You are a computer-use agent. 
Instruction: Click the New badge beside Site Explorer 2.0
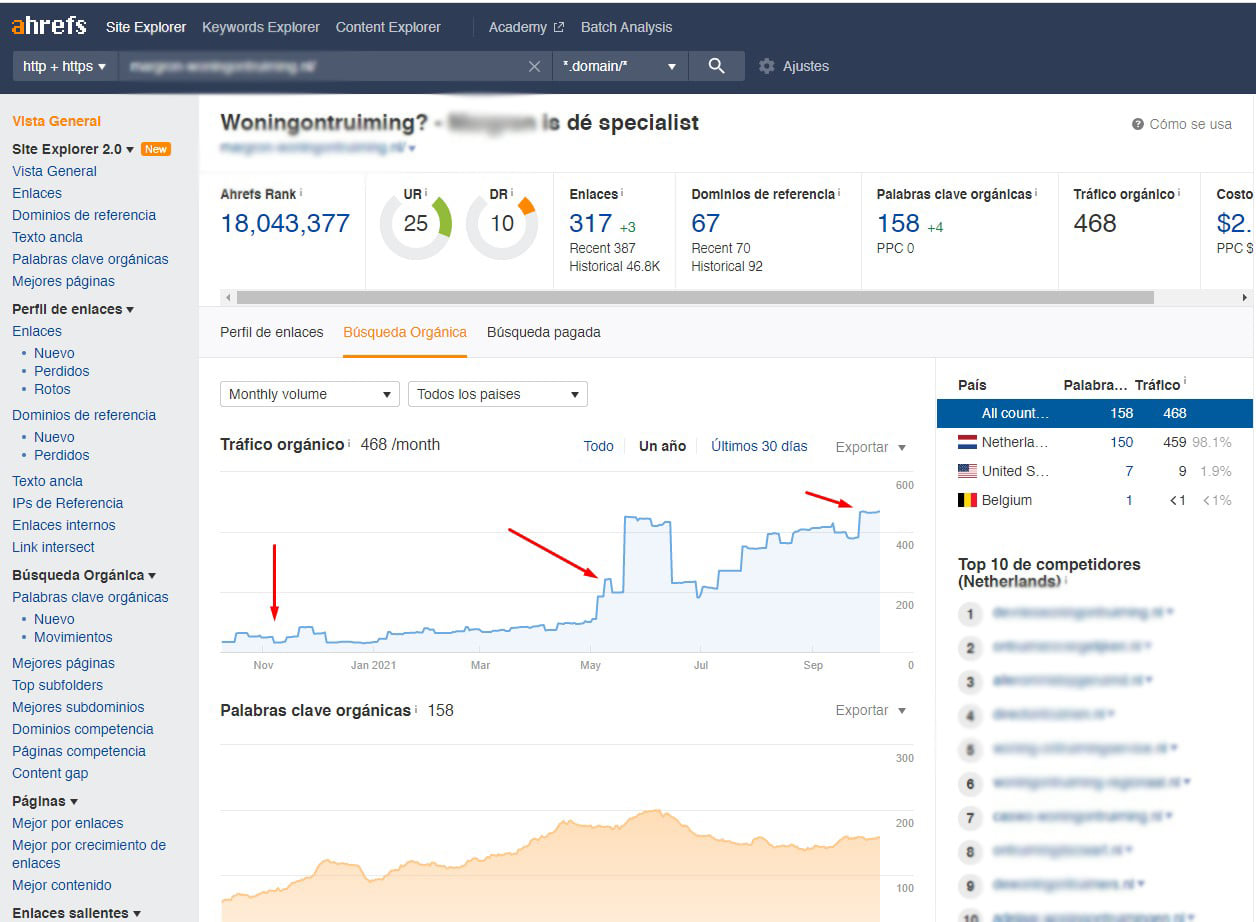click(156, 149)
